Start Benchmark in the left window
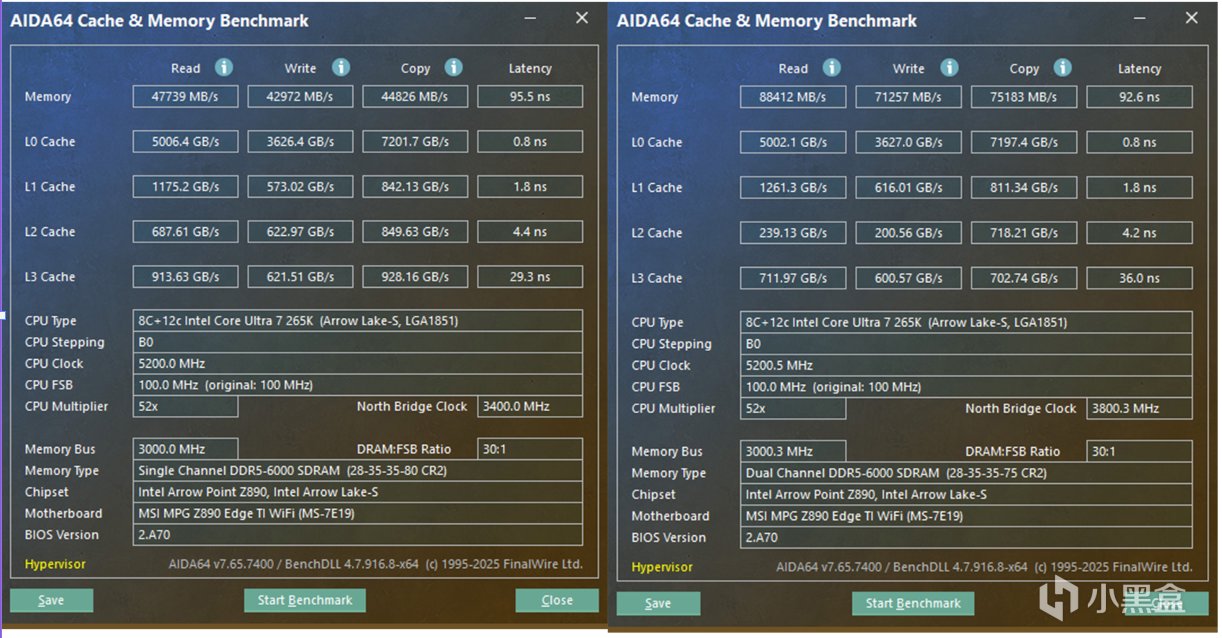Image resolution: width=1222 pixels, height=638 pixels. [305, 600]
